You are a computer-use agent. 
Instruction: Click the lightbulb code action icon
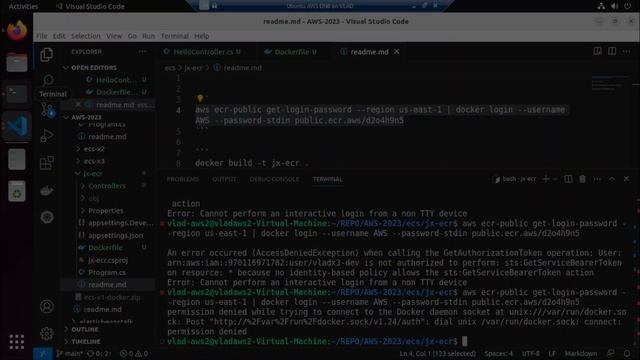(x=200, y=98)
